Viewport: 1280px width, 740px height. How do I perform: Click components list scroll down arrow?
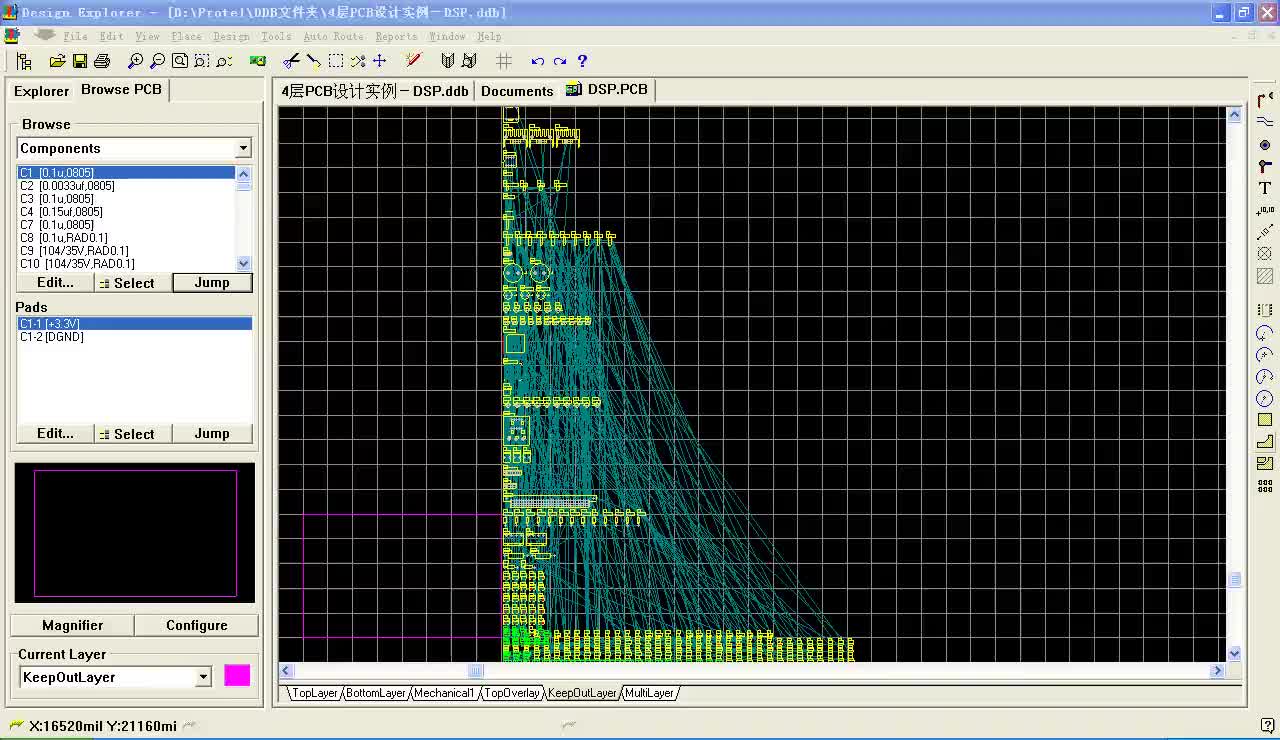243,263
